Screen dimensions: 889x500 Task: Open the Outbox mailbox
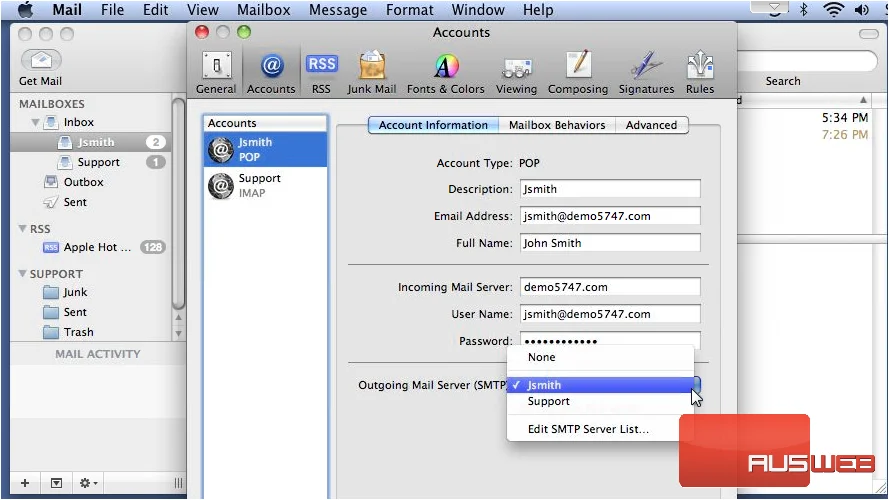[x=83, y=182]
